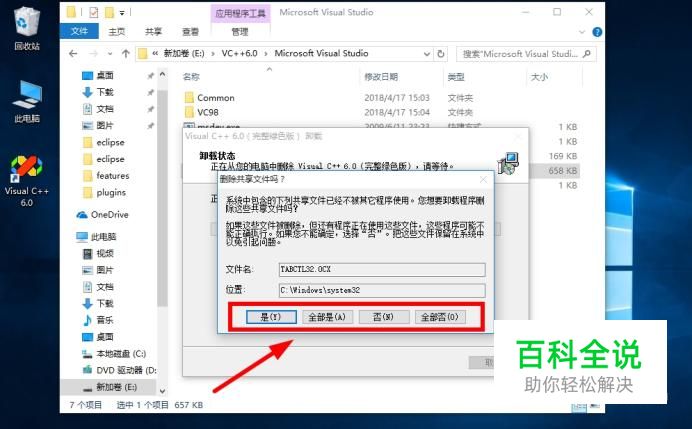Select 本地磁盘 (C:) drive

[x=121, y=354]
